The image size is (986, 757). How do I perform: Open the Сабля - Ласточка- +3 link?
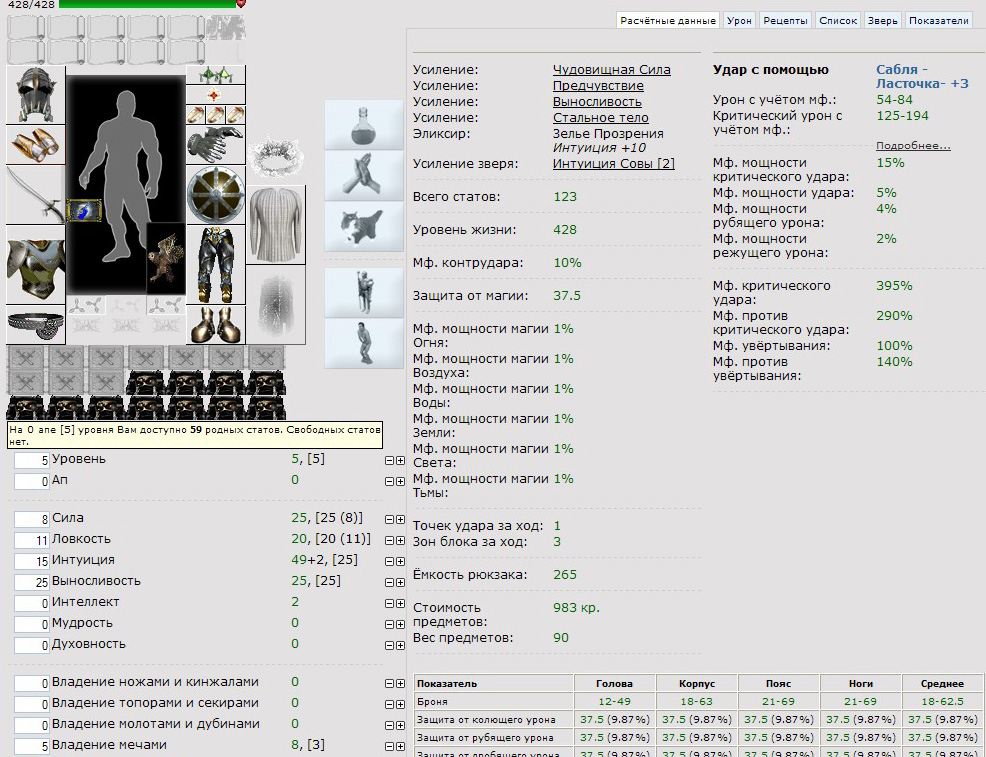point(922,77)
